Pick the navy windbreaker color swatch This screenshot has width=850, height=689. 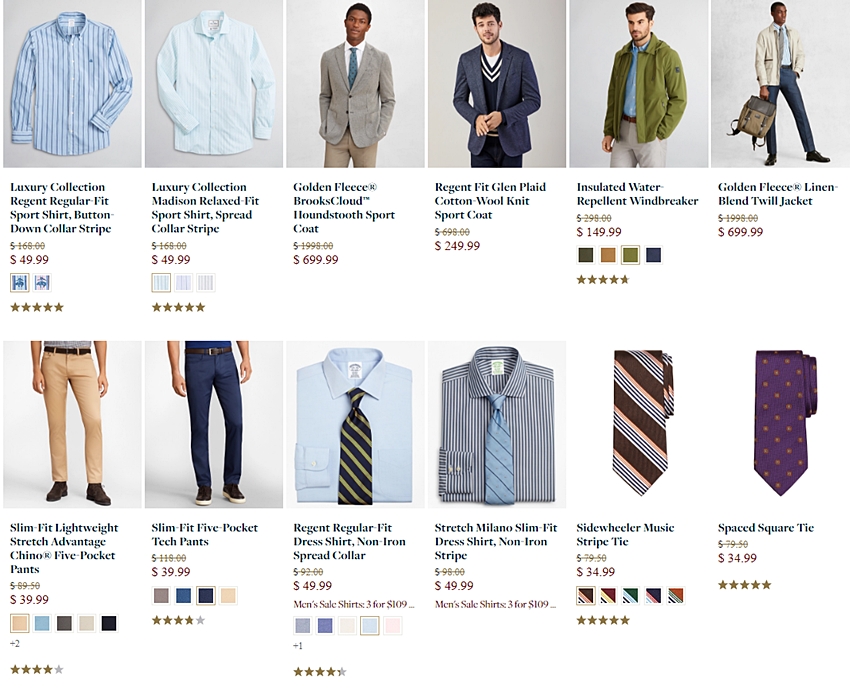(653, 255)
